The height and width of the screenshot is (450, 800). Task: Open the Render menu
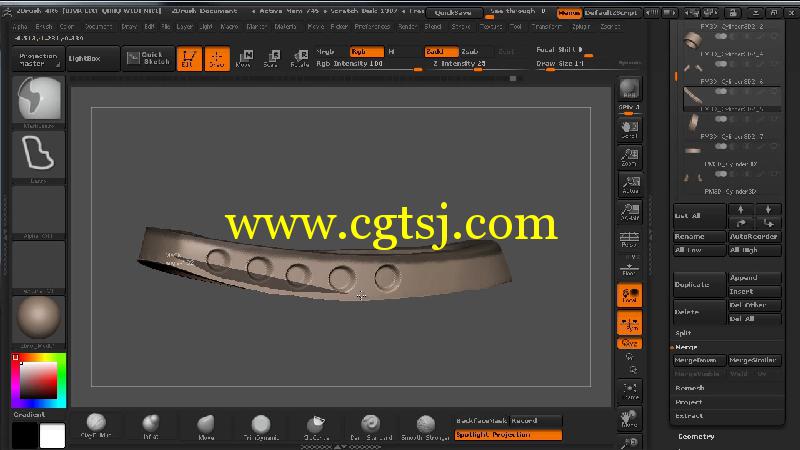pos(408,27)
